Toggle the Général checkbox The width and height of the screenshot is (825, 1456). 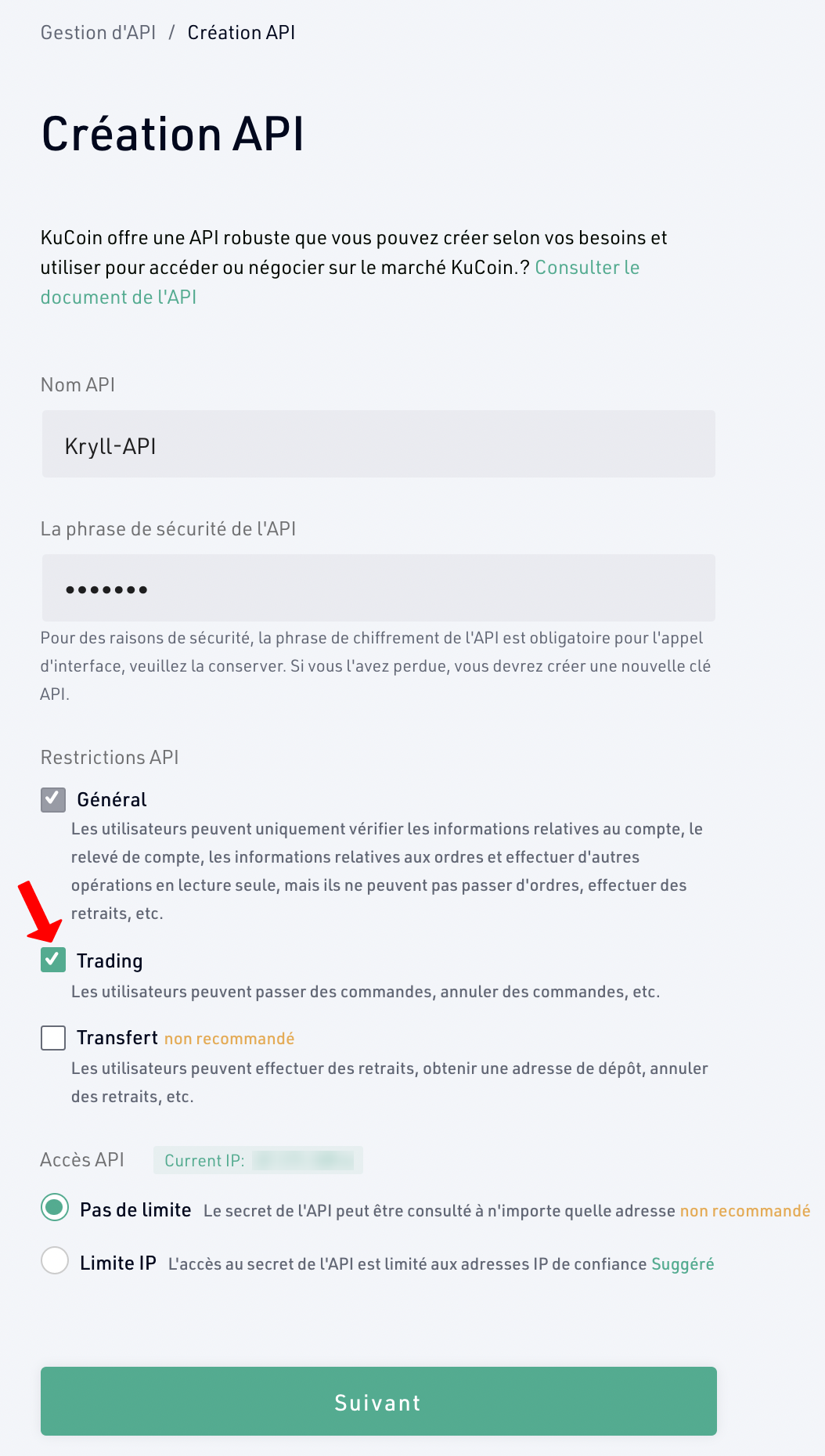(x=53, y=799)
